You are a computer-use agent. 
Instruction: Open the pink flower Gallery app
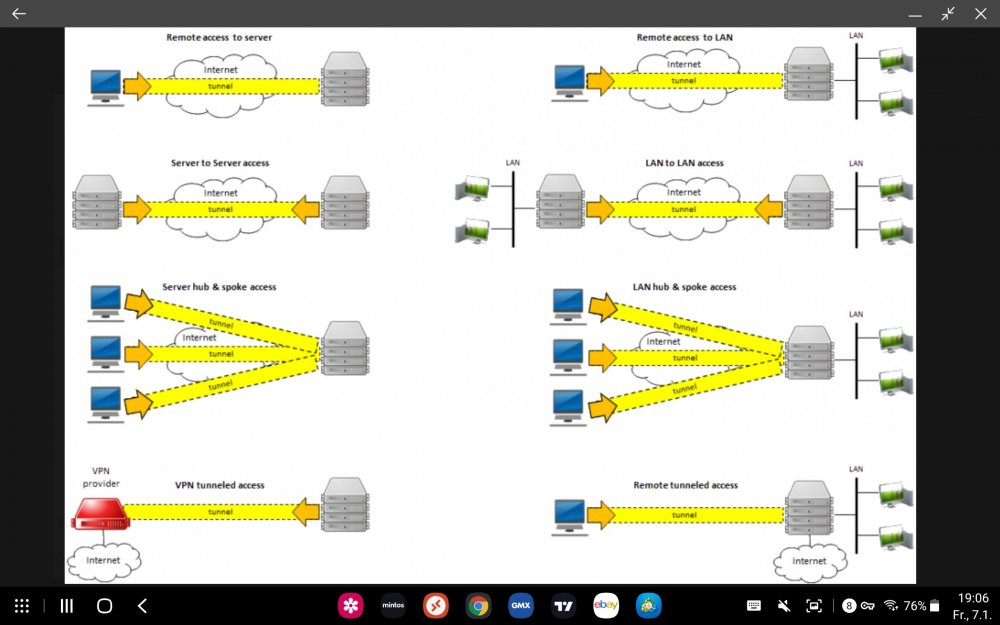tap(351, 605)
